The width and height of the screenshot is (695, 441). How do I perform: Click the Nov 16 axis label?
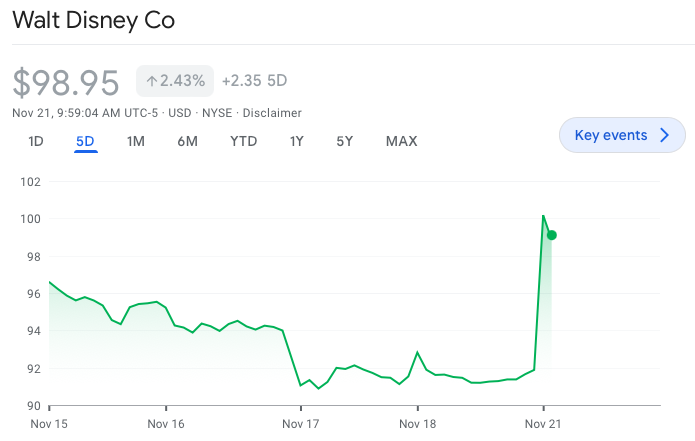(x=166, y=424)
